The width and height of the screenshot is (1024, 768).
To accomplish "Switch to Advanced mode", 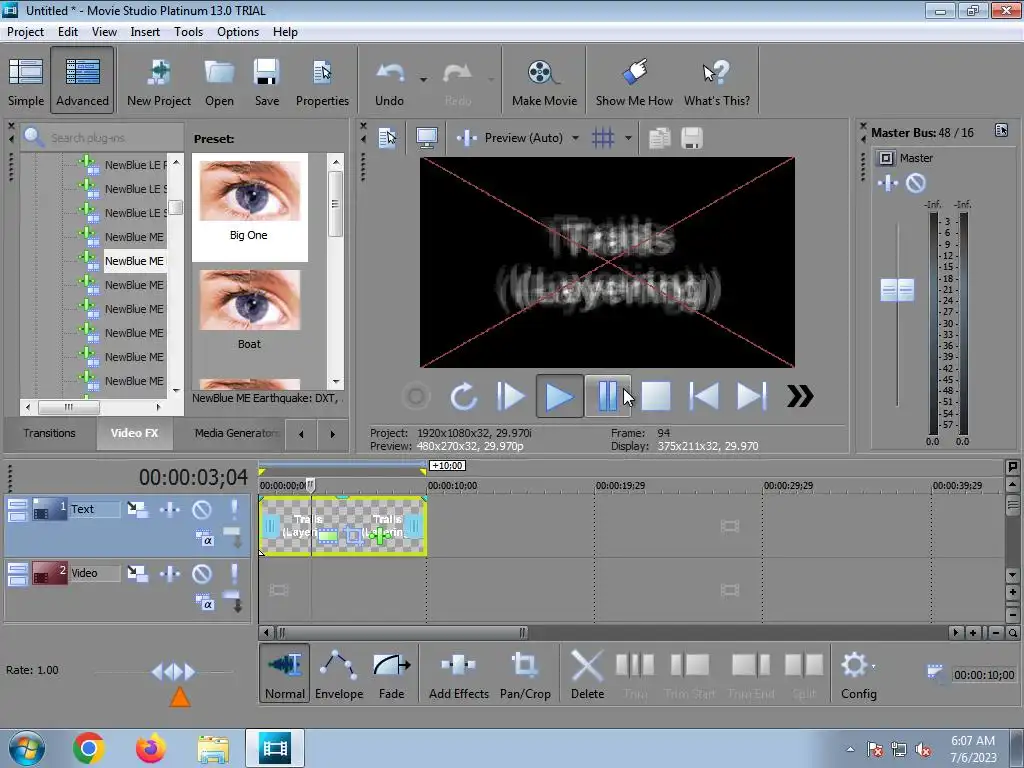I will click(x=82, y=81).
